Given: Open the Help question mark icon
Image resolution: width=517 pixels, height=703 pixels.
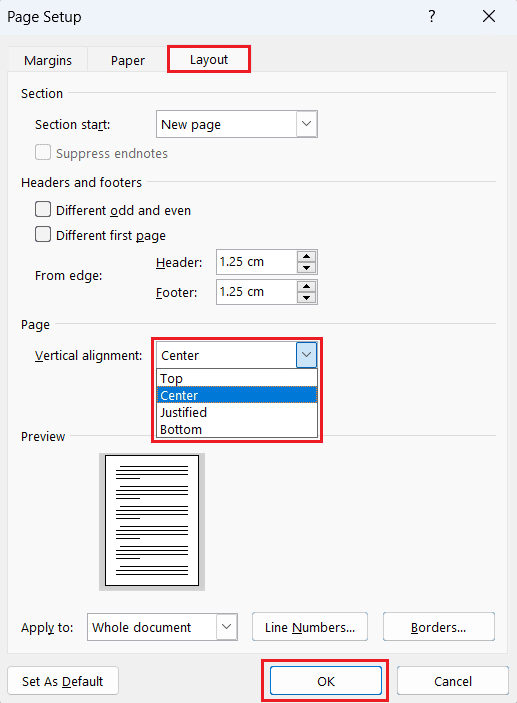Looking at the screenshot, I should (x=431, y=17).
